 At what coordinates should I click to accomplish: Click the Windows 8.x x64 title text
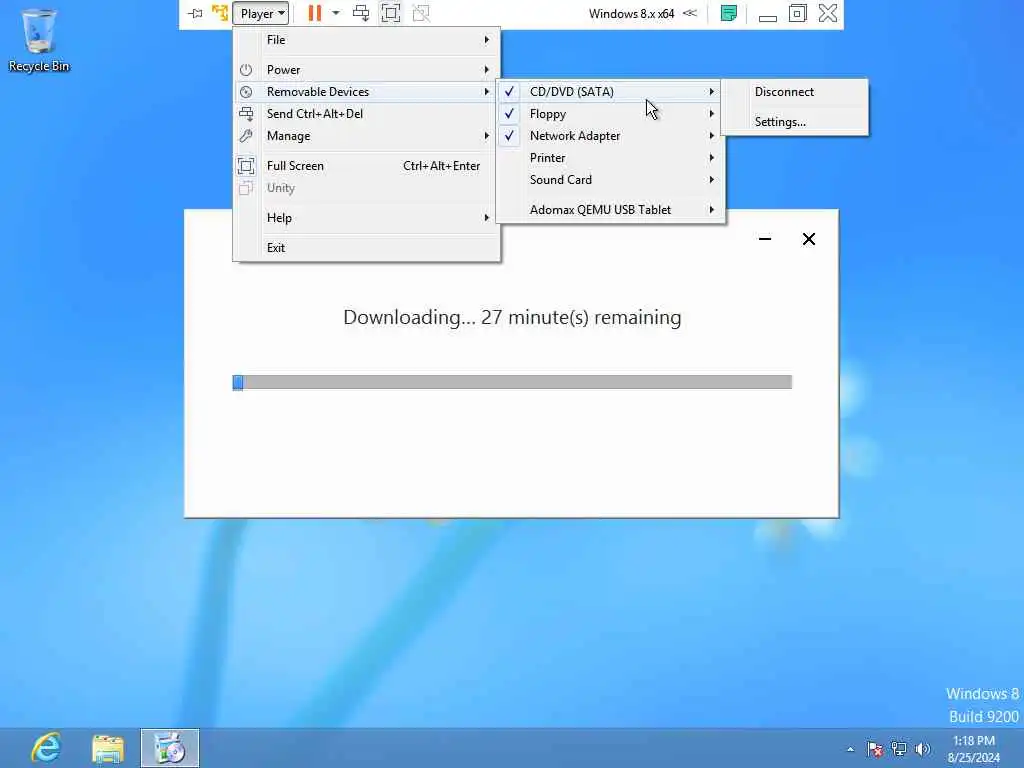[x=632, y=14]
